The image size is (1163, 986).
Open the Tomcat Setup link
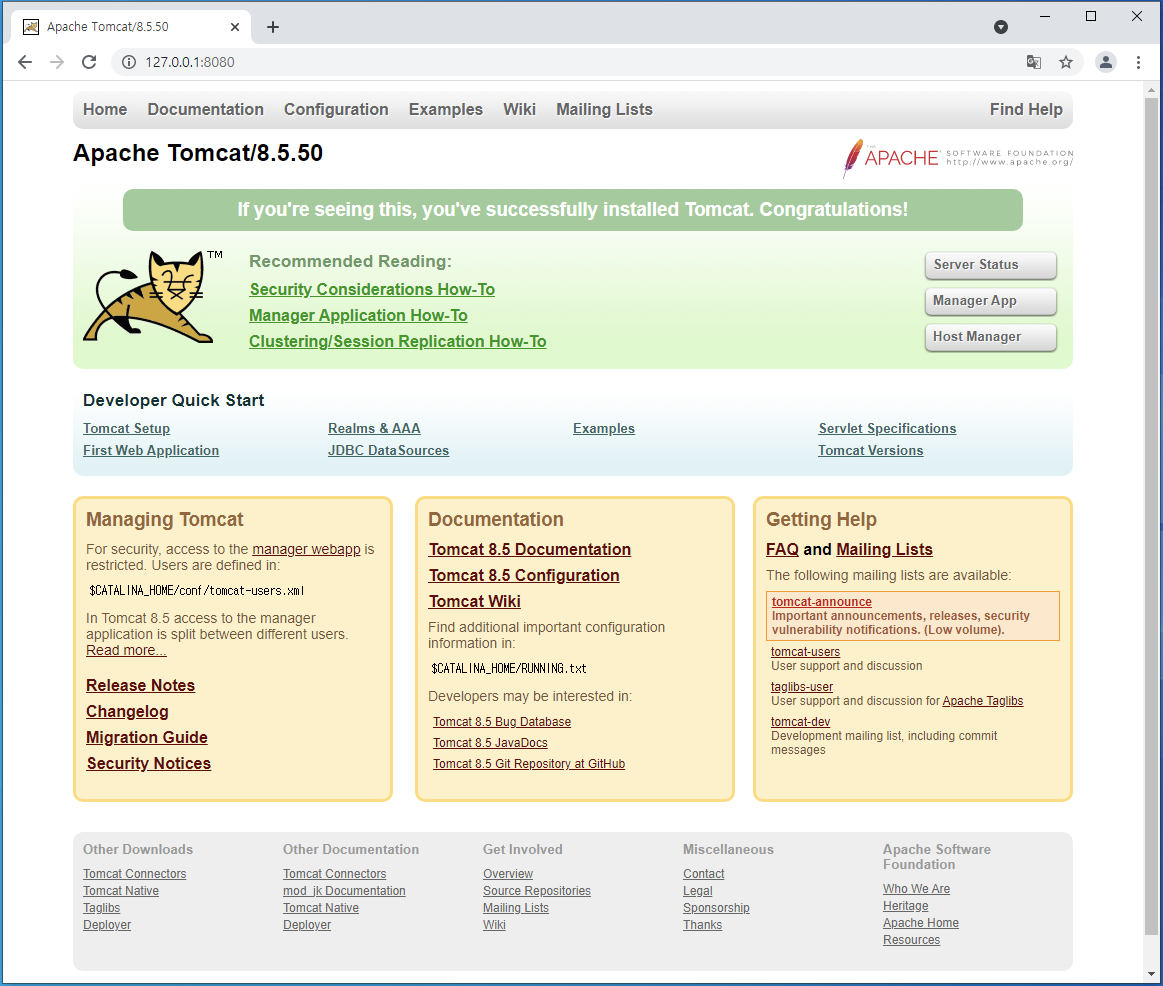(x=126, y=429)
